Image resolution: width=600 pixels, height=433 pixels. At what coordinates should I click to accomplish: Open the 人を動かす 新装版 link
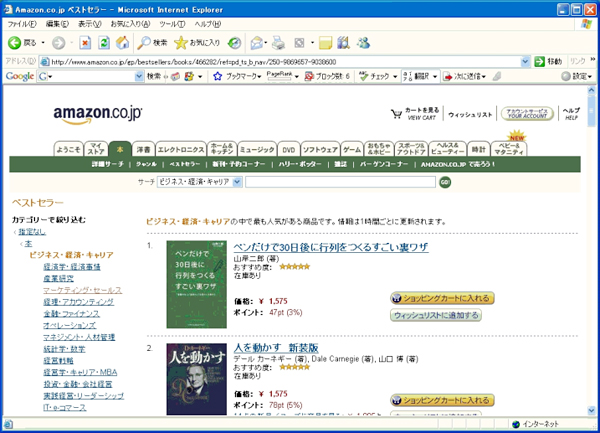[276, 348]
